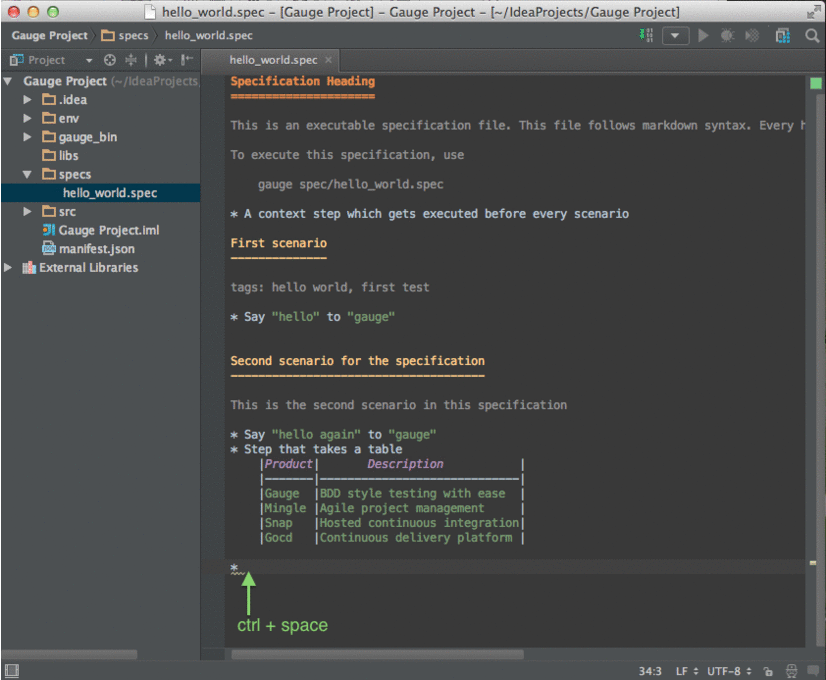Click the Collapse All icon in Project panel
The width and height of the screenshot is (826, 680).
pos(131,60)
